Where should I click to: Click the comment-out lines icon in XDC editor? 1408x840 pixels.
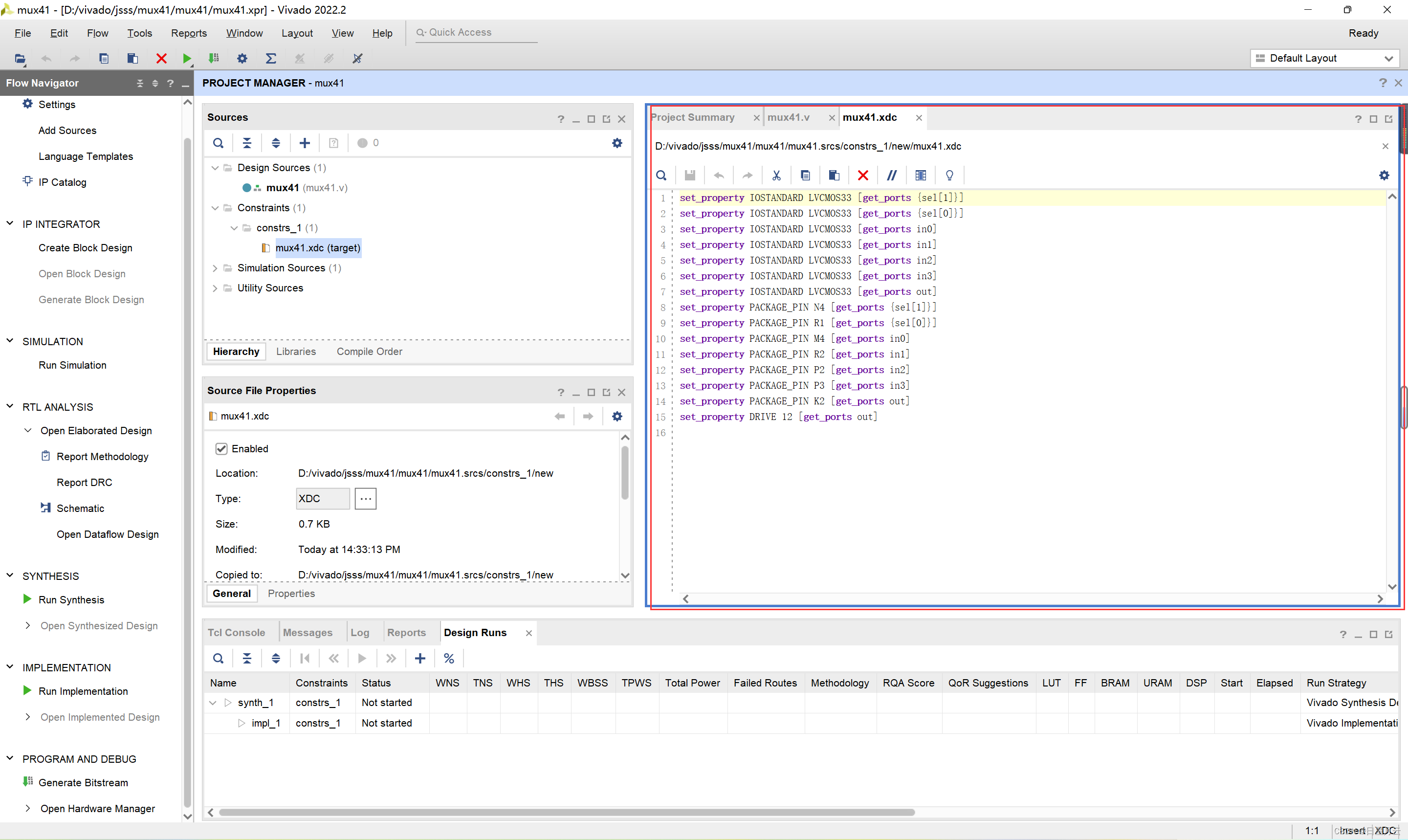(x=891, y=175)
